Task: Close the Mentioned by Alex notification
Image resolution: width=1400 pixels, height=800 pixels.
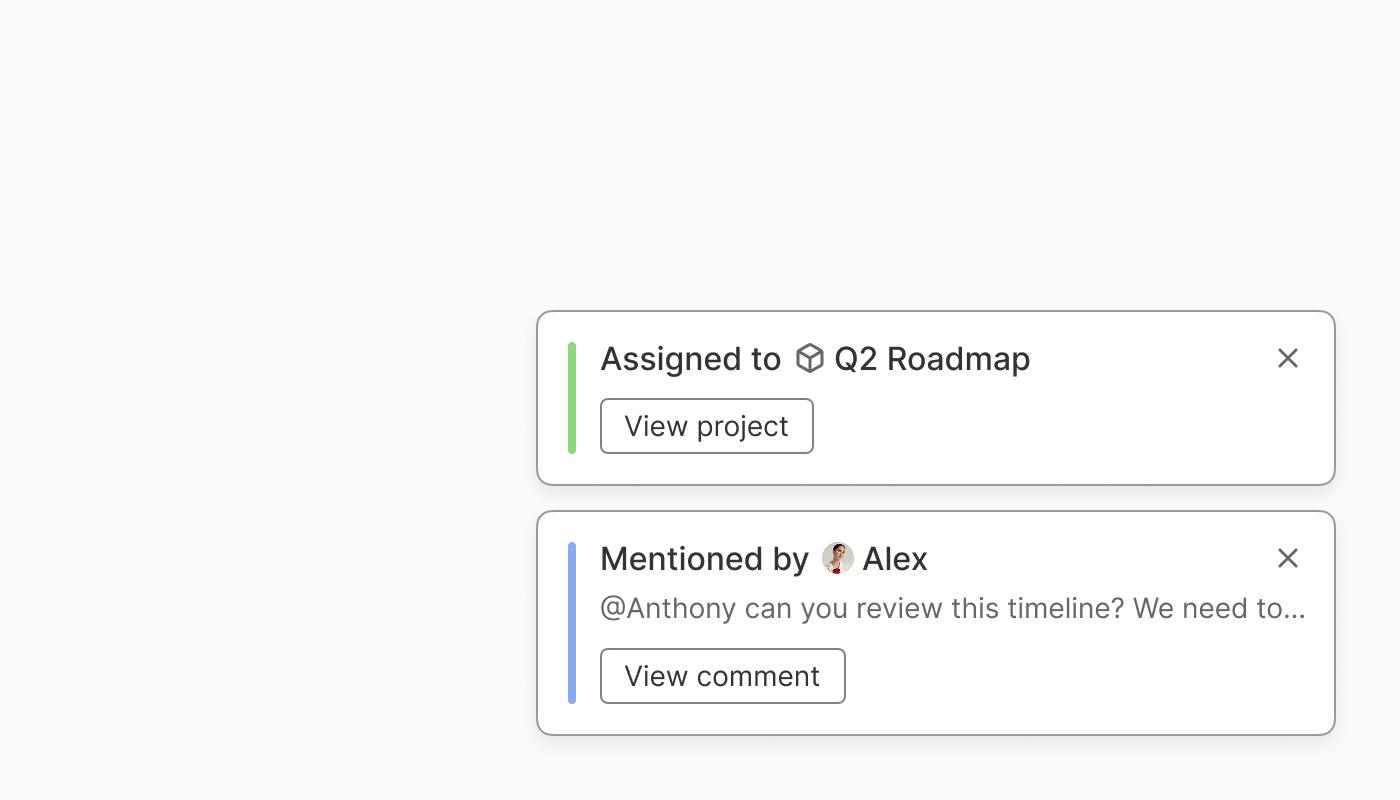Action: tap(1288, 558)
